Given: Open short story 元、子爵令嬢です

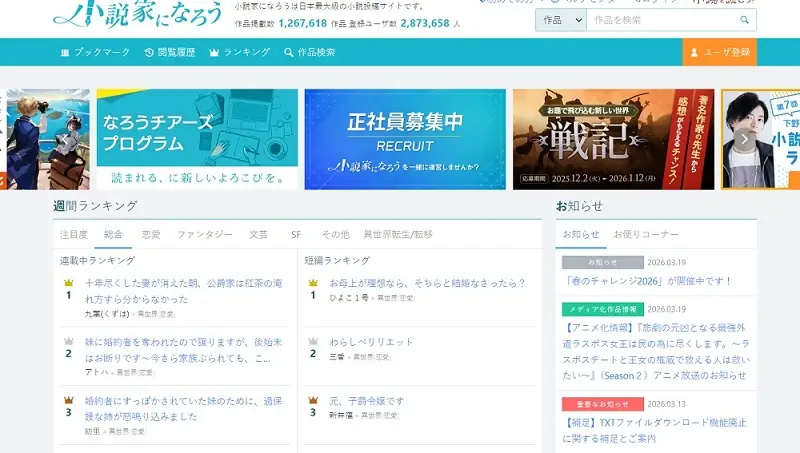Looking at the screenshot, I should (x=366, y=401).
